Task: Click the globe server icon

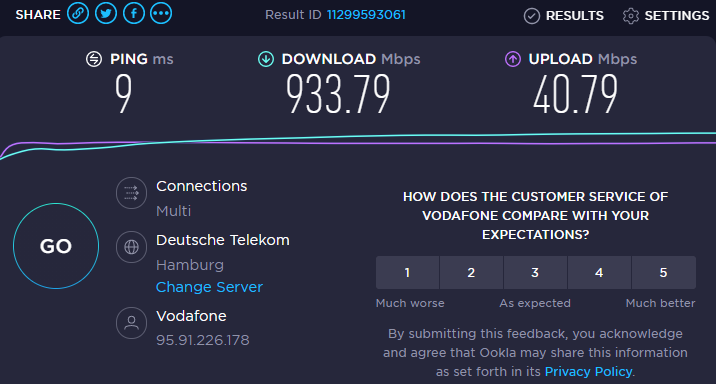Action: coord(132,247)
